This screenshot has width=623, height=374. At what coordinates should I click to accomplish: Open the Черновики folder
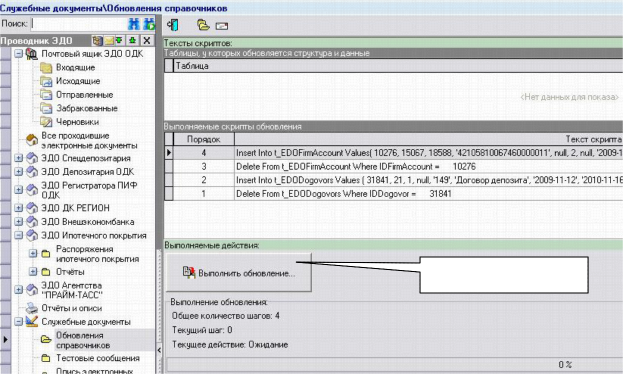pos(77,122)
